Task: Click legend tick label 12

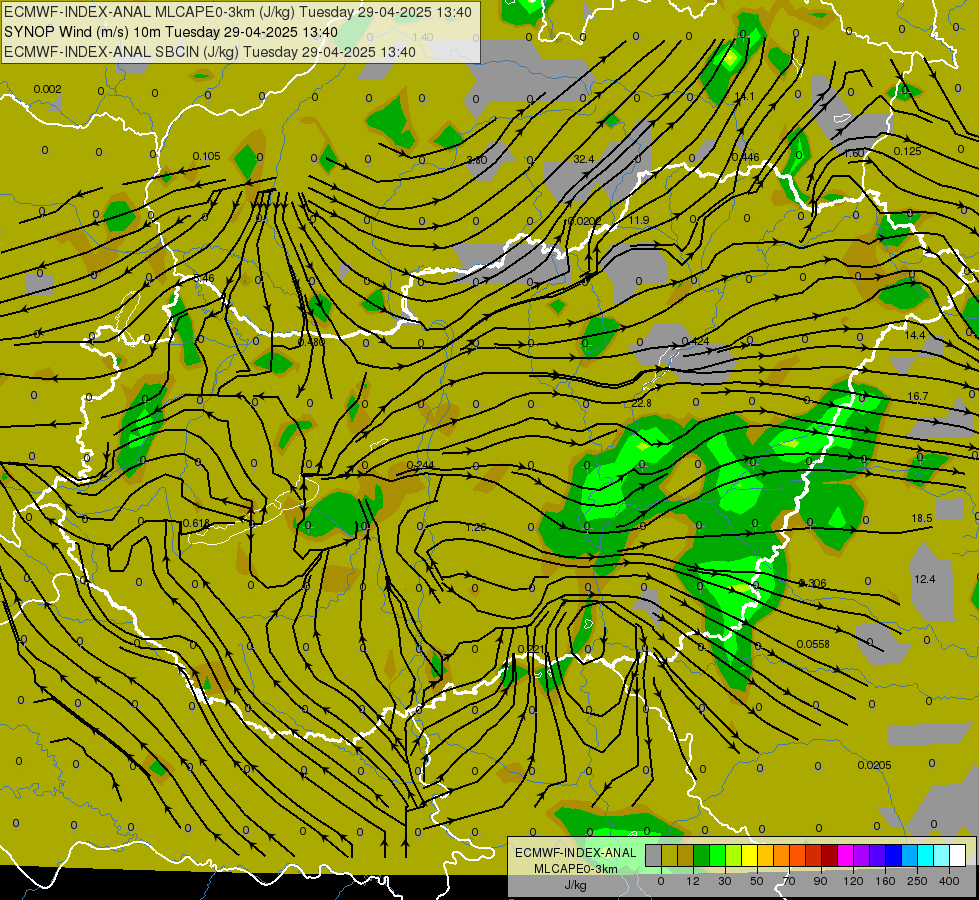Action: (693, 881)
